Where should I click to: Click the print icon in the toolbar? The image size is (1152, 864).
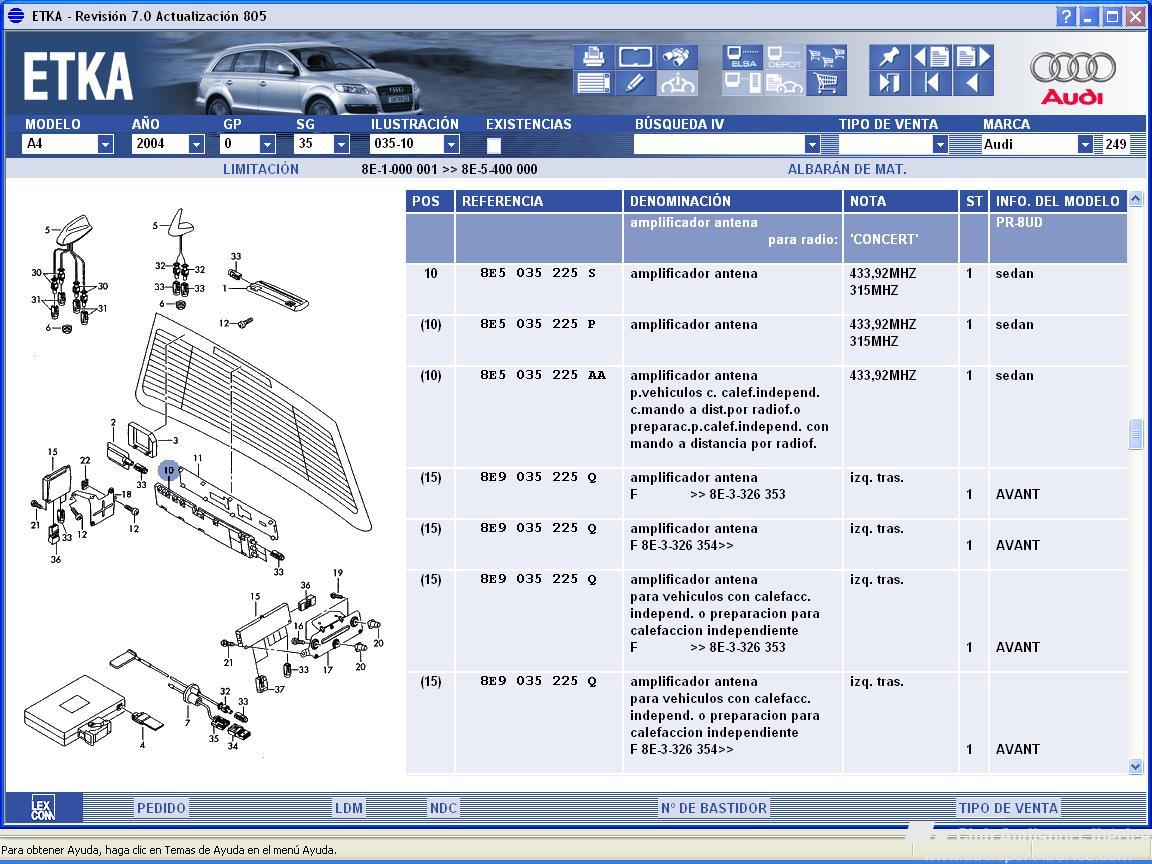tap(594, 57)
